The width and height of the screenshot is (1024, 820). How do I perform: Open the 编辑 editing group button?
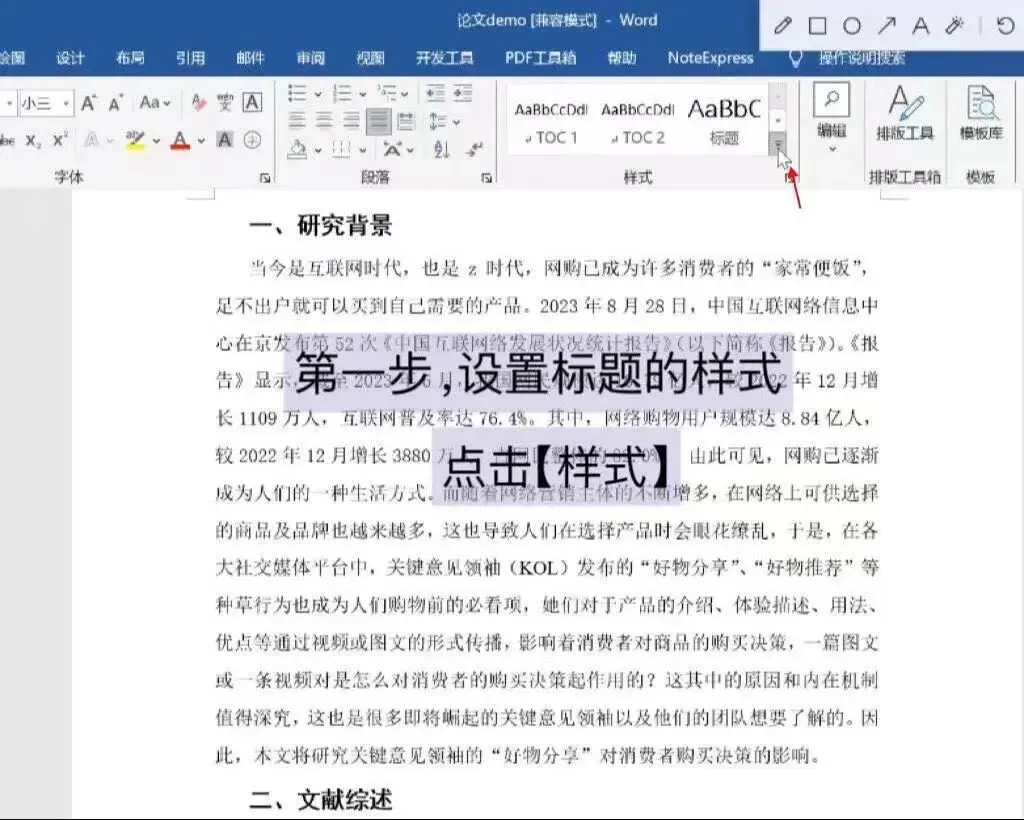[x=831, y=120]
